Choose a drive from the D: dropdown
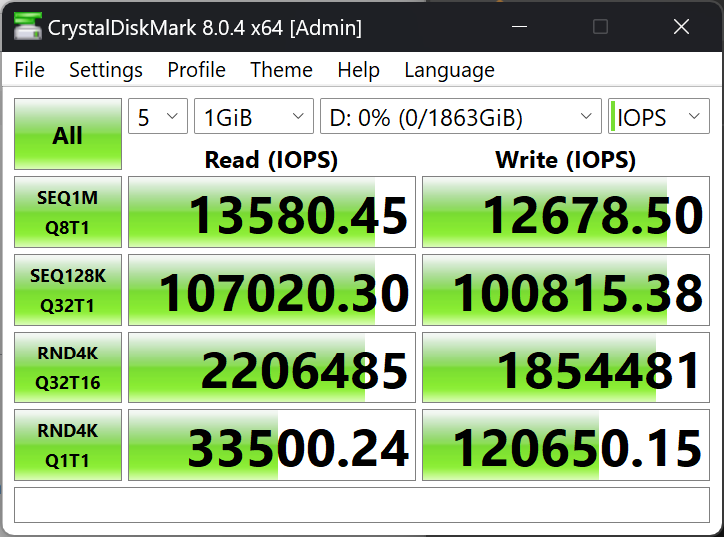 (x=460, y=117)
